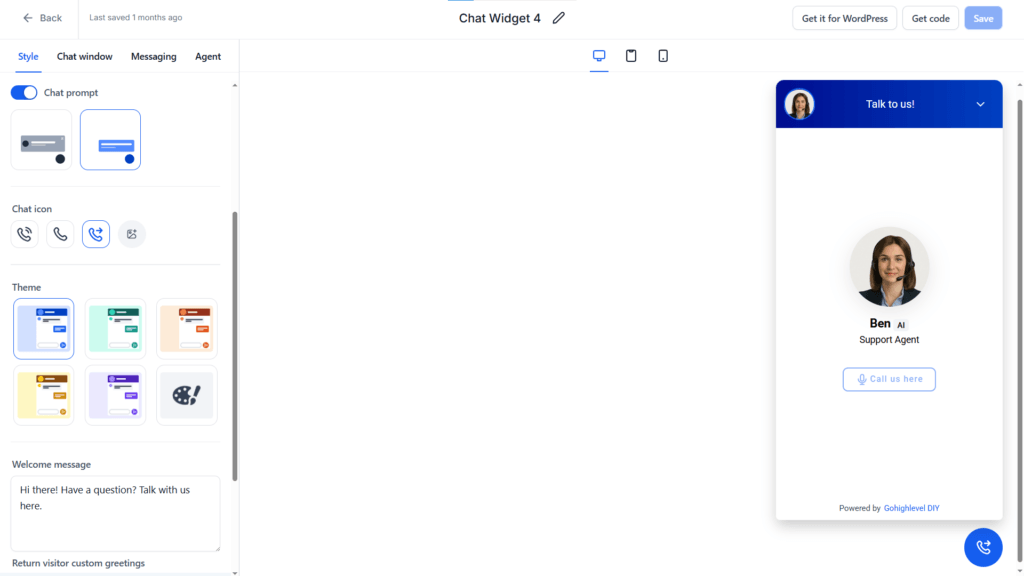
Task: Click the settings panel vertical scrollbar
Action: (x=234, y=346)
